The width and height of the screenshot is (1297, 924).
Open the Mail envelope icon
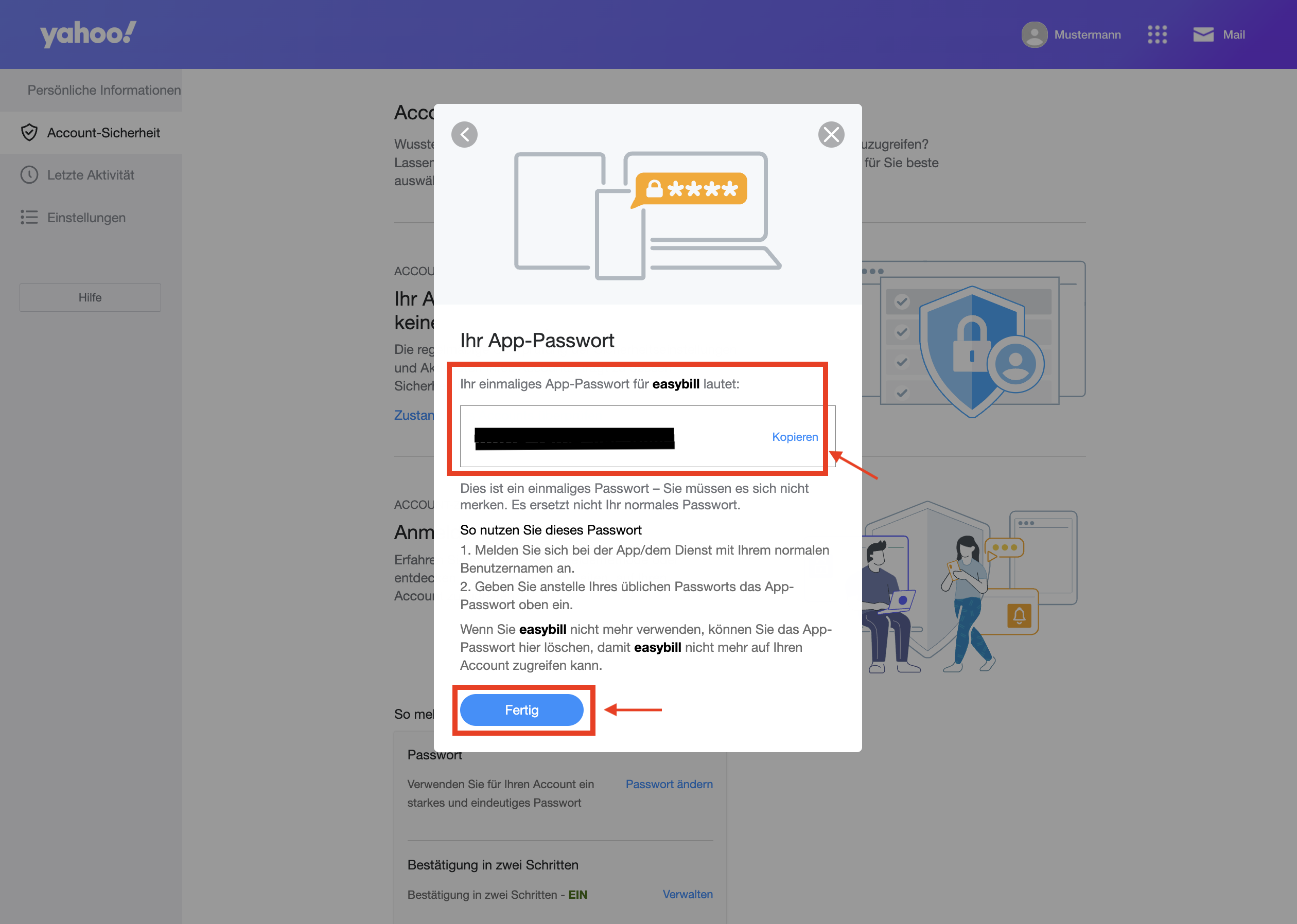[x=1203, y=34]
